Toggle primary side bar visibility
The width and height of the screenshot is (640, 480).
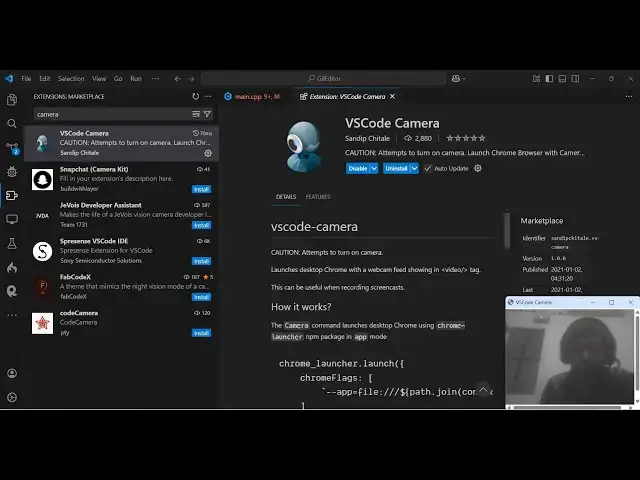(549, 78)
